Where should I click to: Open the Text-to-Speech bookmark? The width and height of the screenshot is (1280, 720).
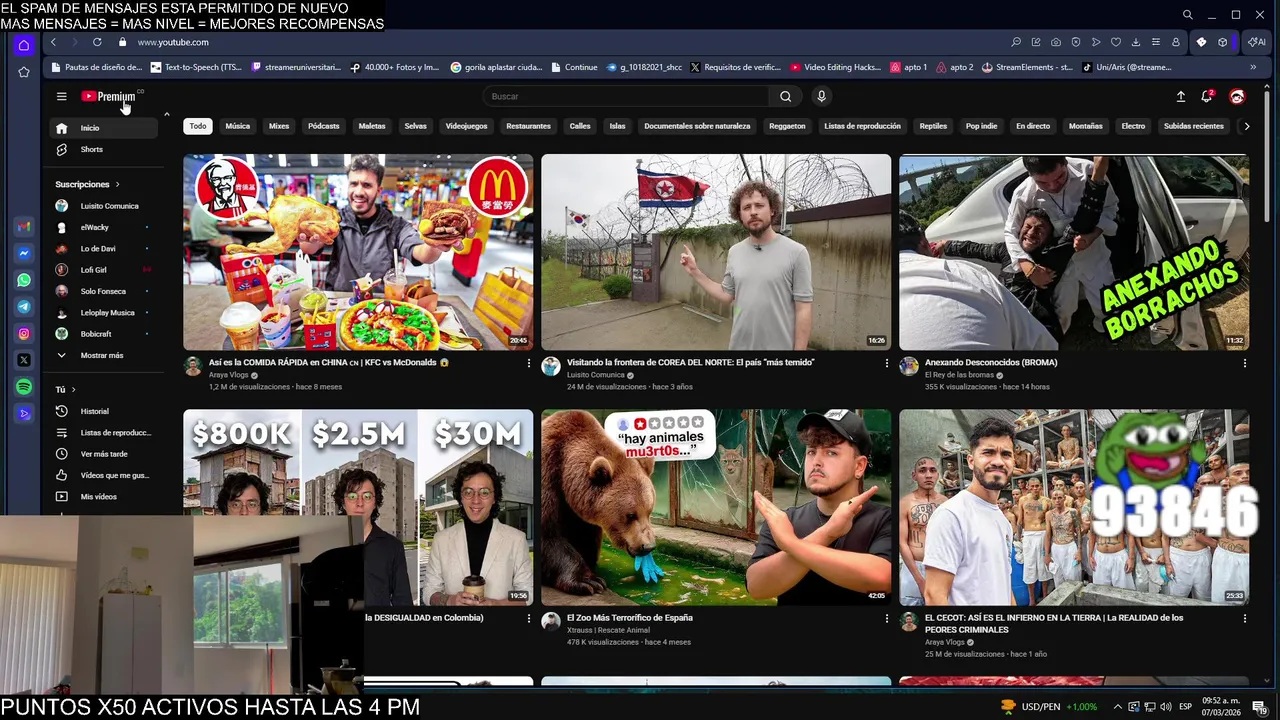[196, 67]
